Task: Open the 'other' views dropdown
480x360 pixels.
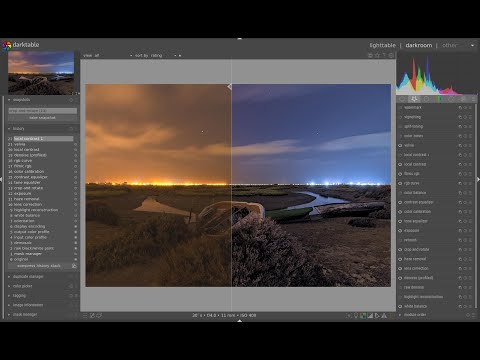Action: tap(458, 45)
